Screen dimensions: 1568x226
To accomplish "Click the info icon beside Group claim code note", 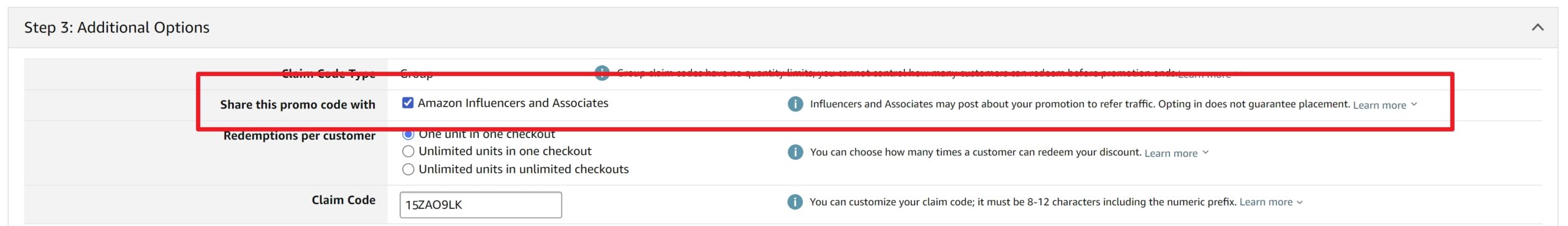I will (602, 73).
